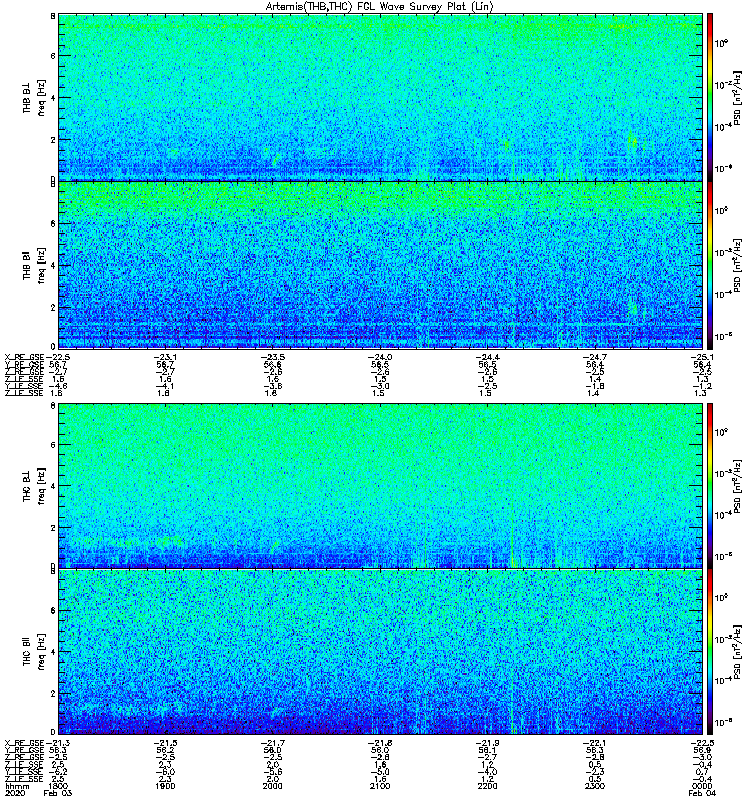Click the THB X_RE_GSE value '-23.5'
The height and width of the screenshot is (800, 750).
point(272,357)
